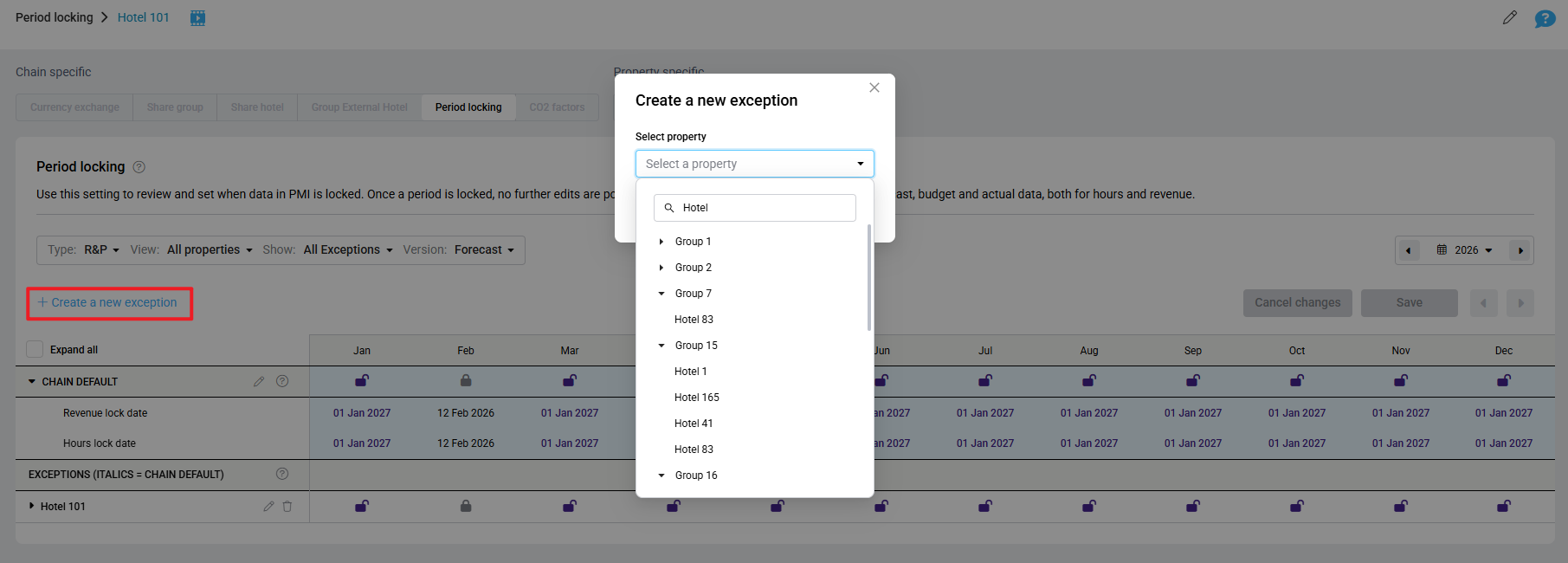Open the Version Forecast dropdown
1568x563 pixels.
click(x=484, y=250)
